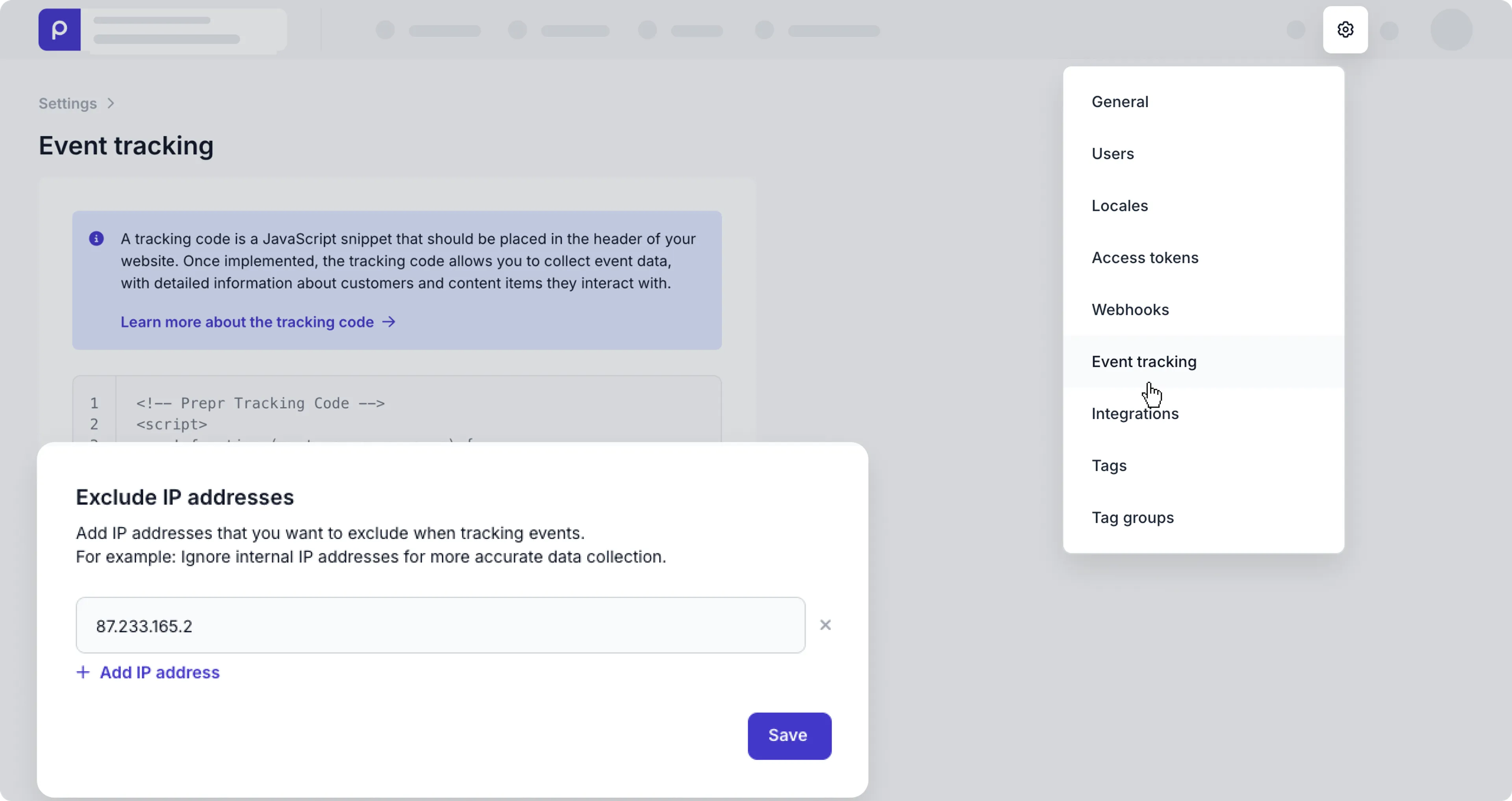The height and width of the screenshot is (801, 1512).
Task: Save the excluded IP addresses
Action: (x=789, y=736)
